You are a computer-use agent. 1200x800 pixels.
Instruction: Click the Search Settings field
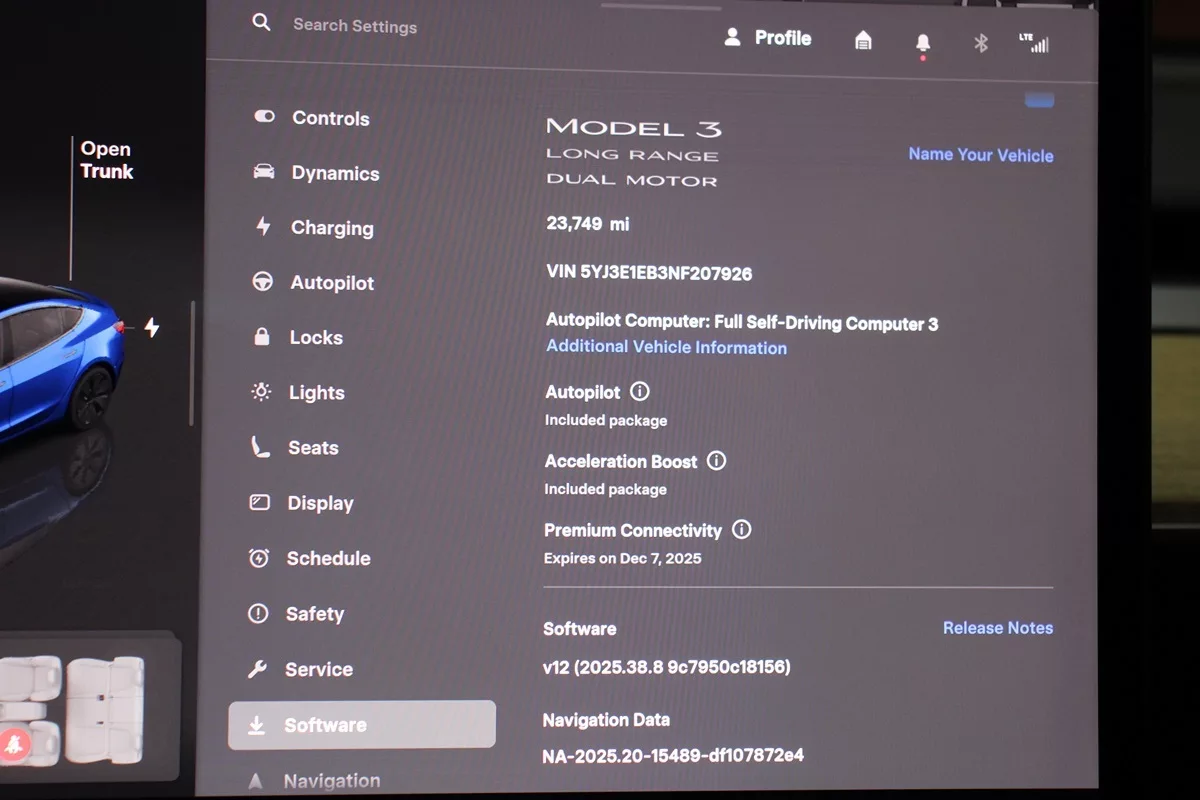[355, 26]
